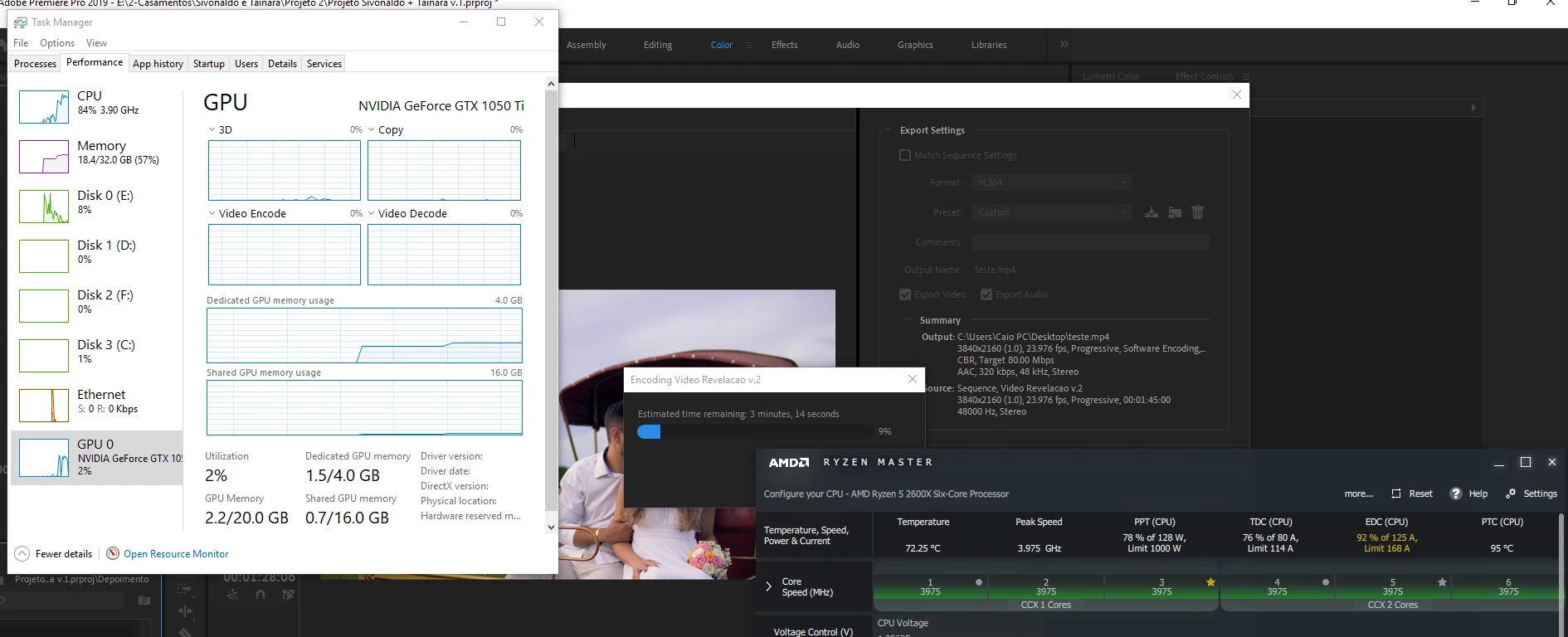Viewport: 1568px width, 637px height.
Task: Click the Task Manager title bar icon
Action: (21, 22)
